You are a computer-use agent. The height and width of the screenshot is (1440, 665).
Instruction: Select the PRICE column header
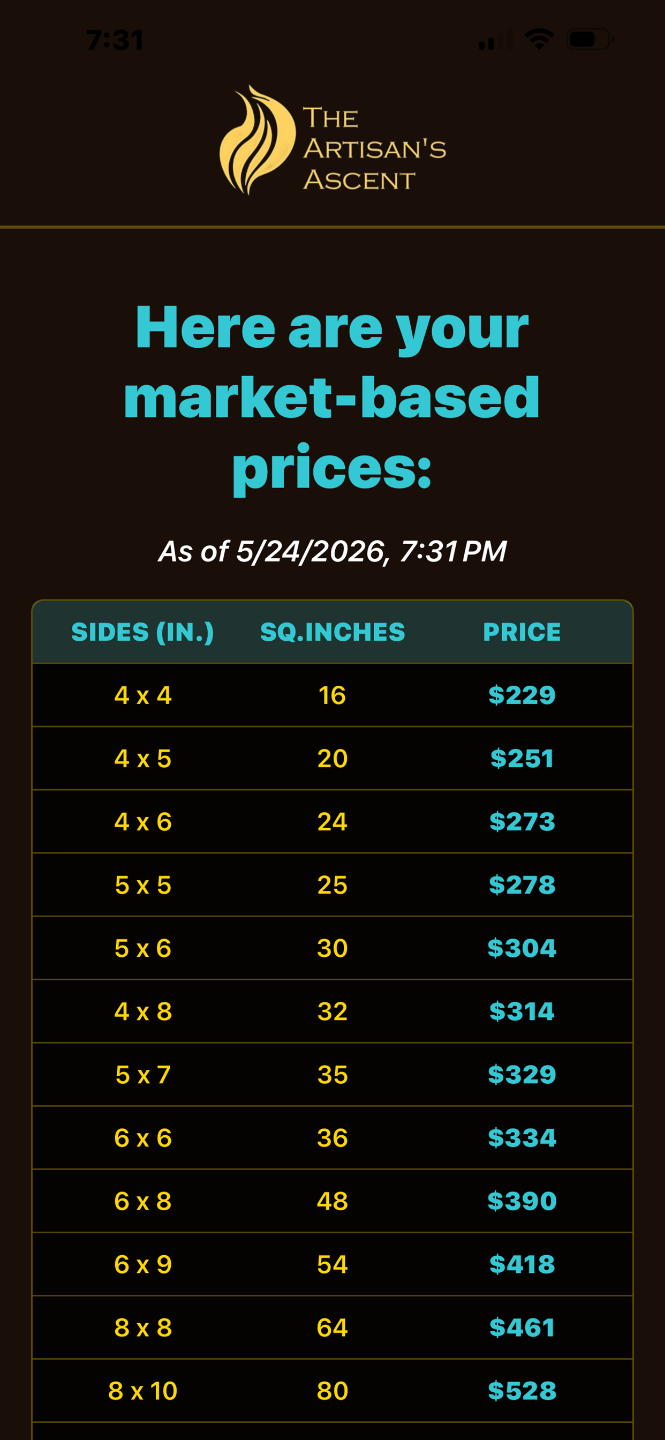coord(522,632)
